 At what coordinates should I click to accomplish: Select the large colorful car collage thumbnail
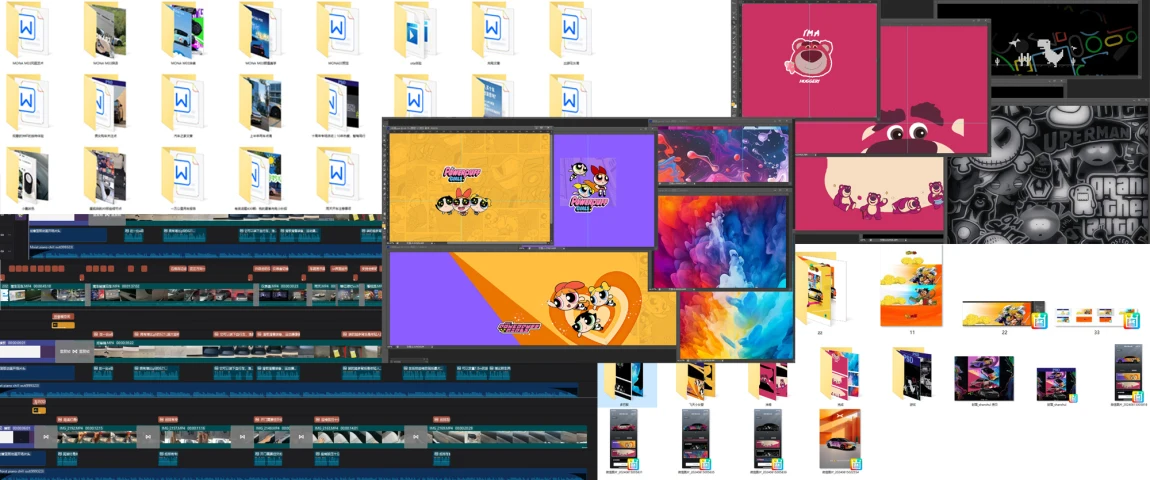pos(984,378)
